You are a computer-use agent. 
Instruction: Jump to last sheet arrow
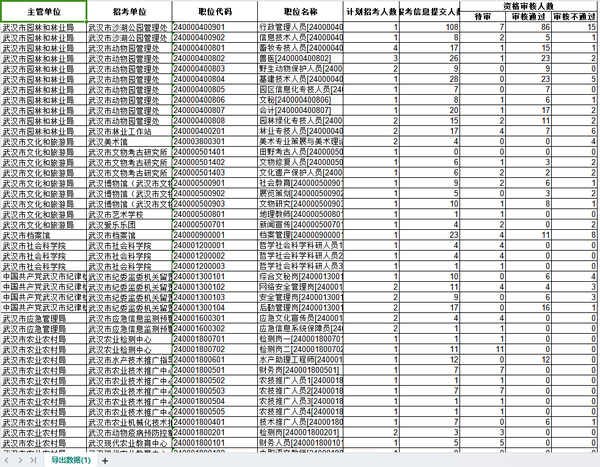coord(33,460)
